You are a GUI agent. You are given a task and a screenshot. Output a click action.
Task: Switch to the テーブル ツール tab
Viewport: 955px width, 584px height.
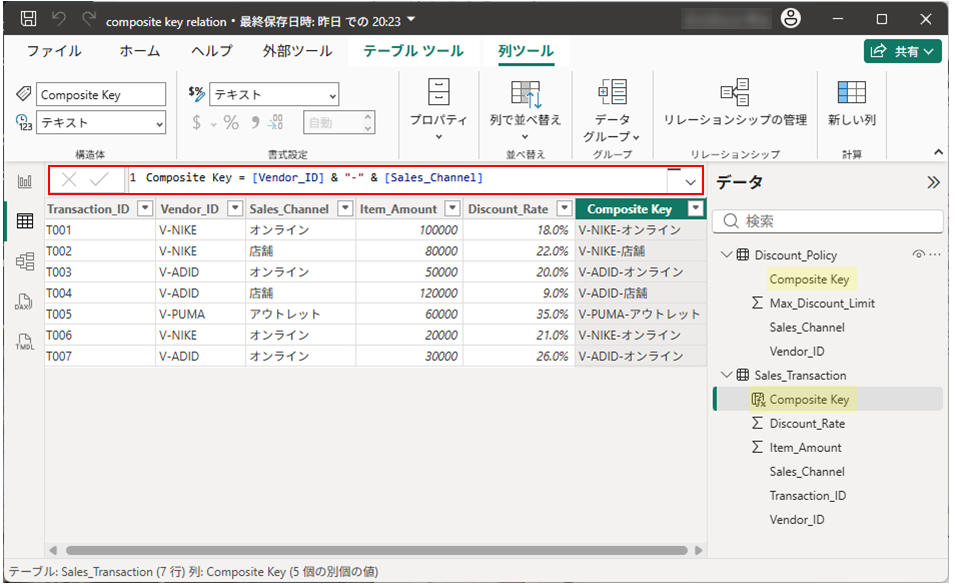413,51
